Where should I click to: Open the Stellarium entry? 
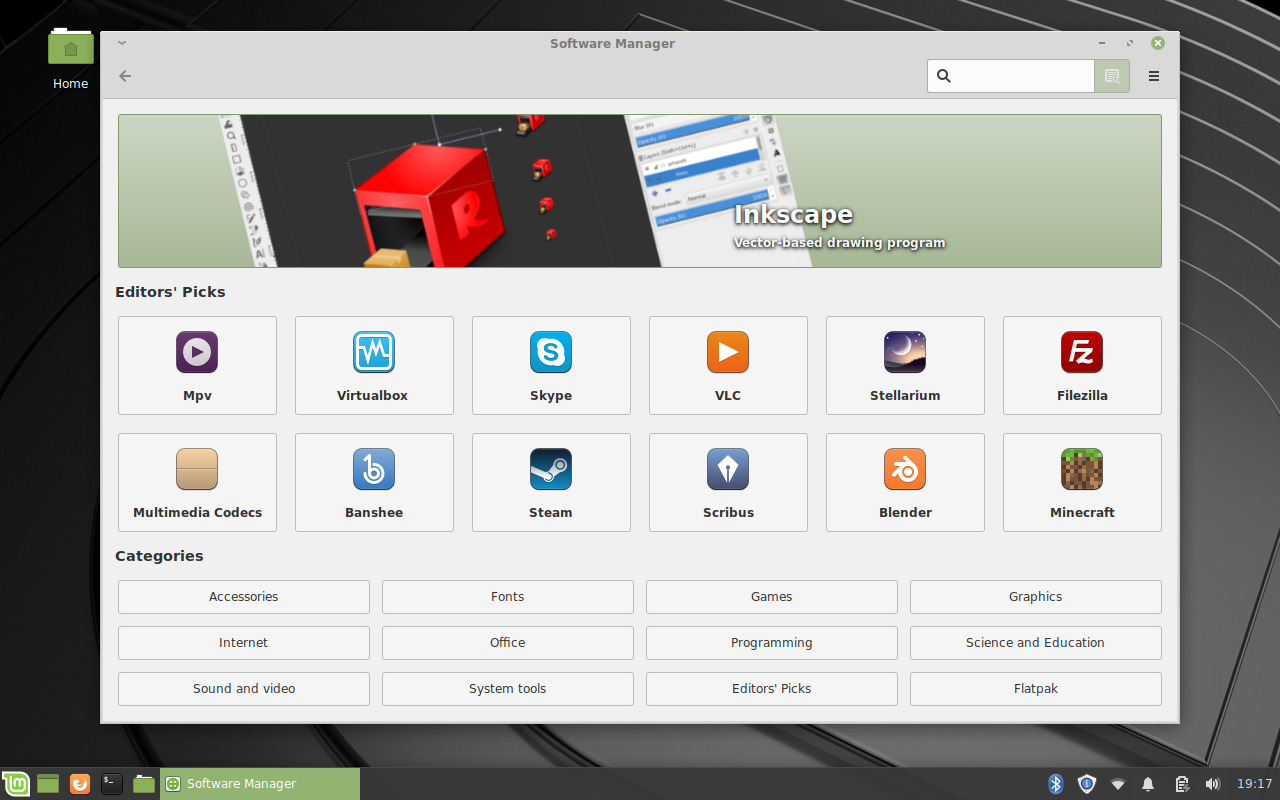pos(904,365)
